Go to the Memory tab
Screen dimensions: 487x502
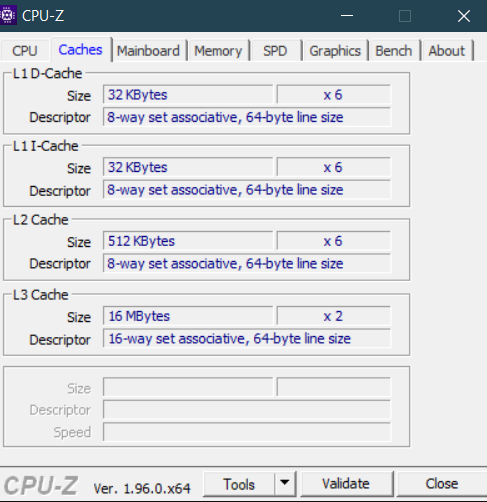tap(218, 51)
